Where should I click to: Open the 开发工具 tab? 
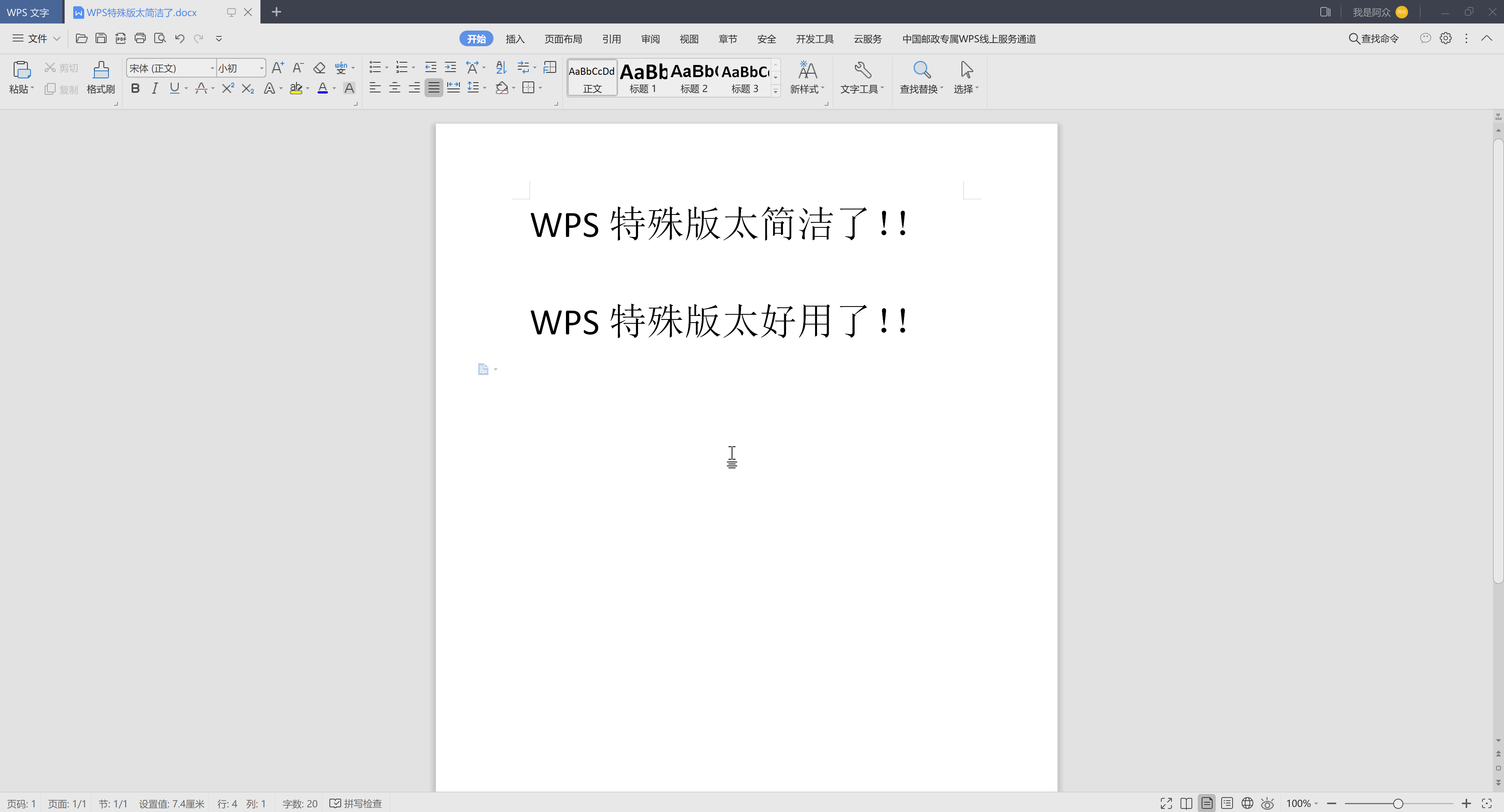[815, 38]
